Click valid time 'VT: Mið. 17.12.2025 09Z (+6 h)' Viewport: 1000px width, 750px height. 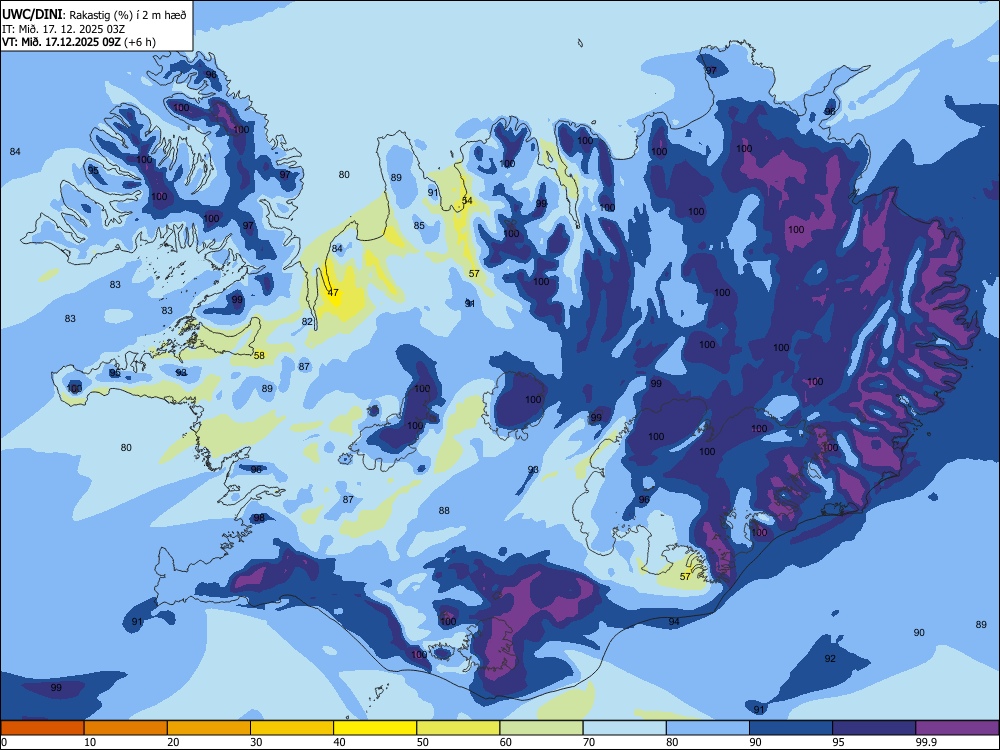coord(78,42)
